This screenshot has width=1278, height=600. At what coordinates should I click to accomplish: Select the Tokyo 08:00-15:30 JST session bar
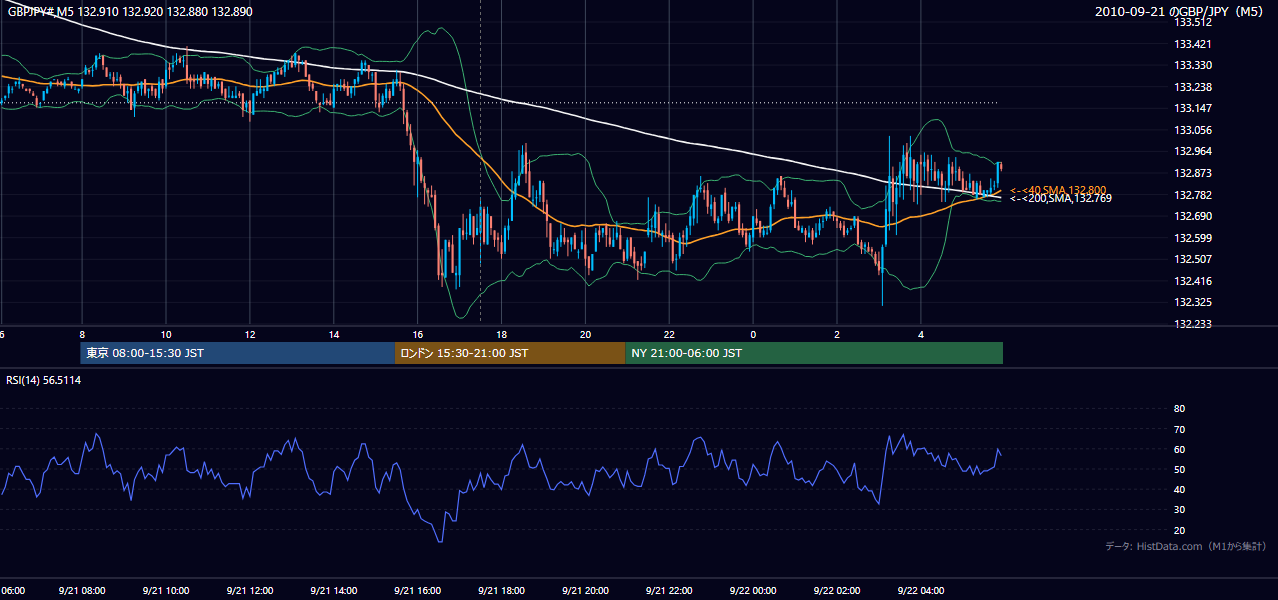[x=238, y=353]
